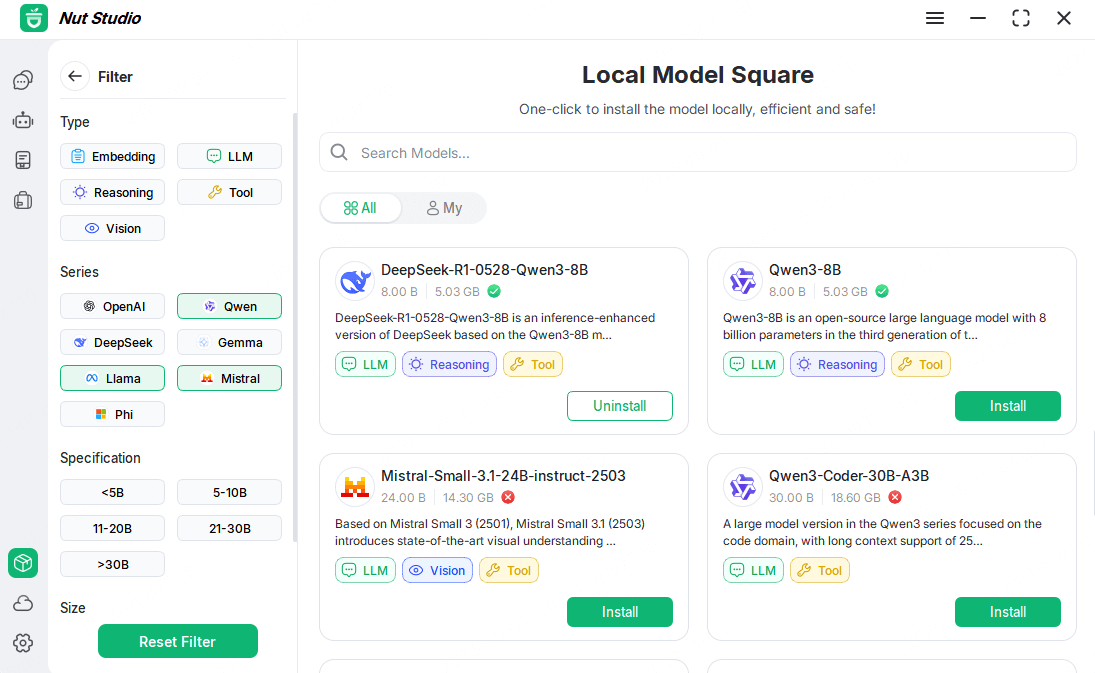Click LLM tag on Mistral-Small card

[x=365, y=570]
